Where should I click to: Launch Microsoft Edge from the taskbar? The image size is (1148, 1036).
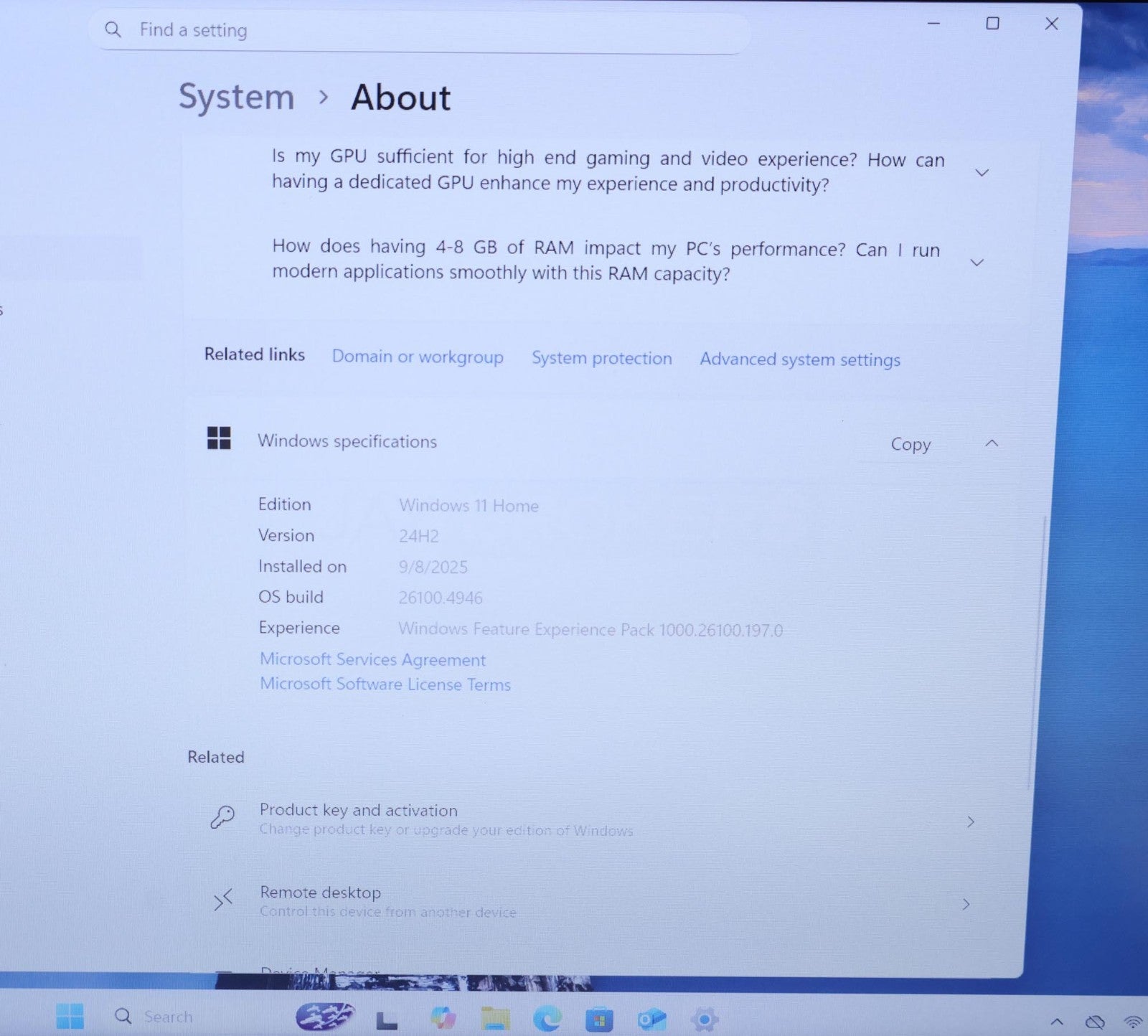point(547,1018)
